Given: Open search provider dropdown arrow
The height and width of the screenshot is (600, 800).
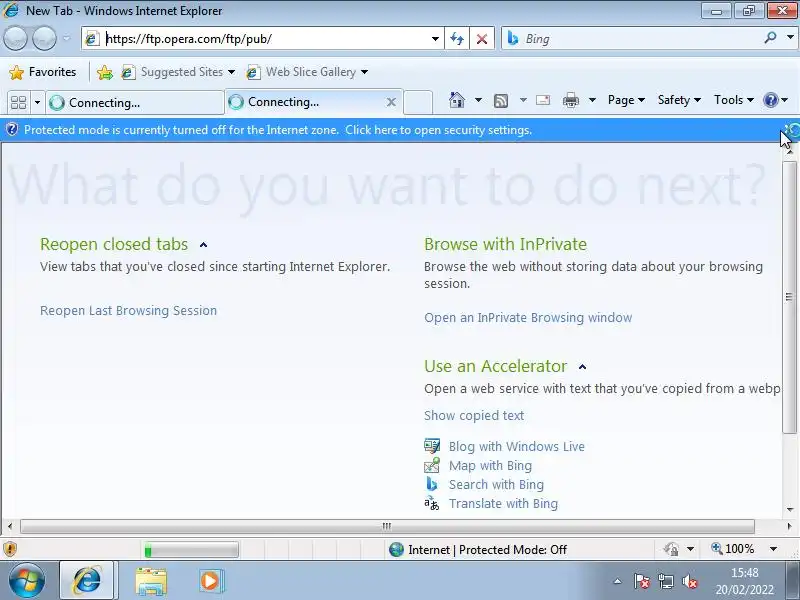Looking at the screenshot, I should [x=790, y=38].
